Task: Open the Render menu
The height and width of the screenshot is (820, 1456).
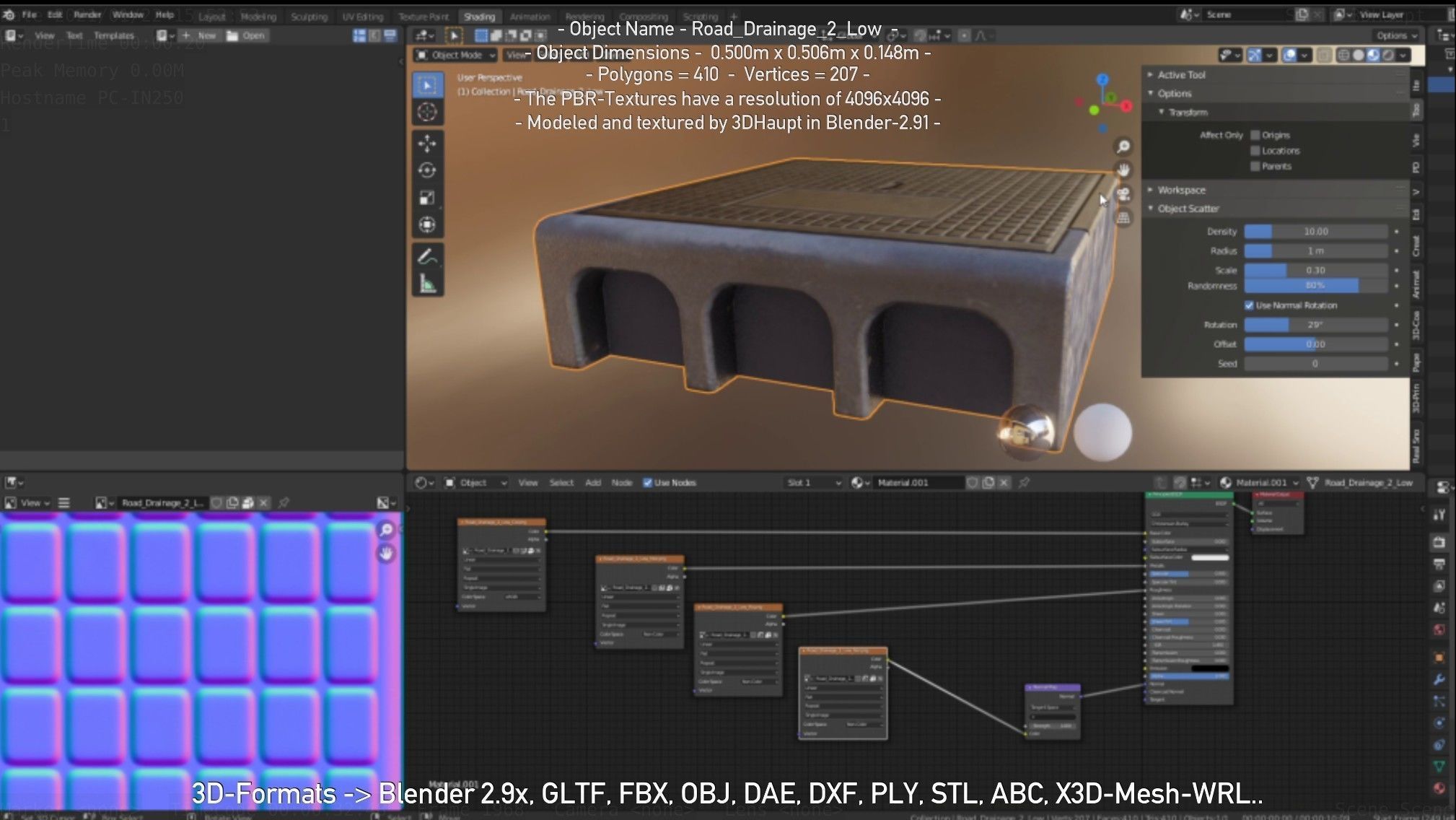Action: 87,14
